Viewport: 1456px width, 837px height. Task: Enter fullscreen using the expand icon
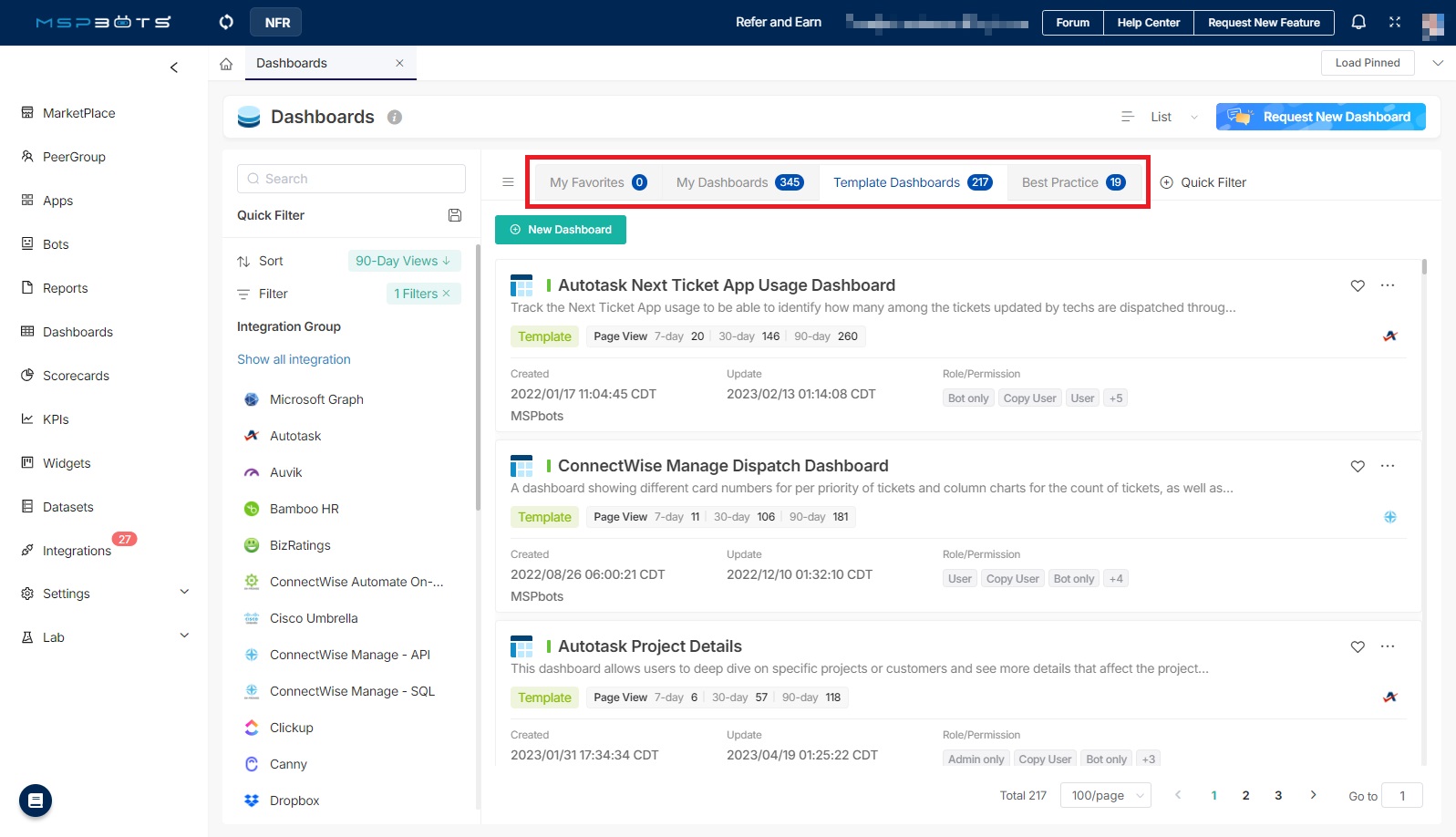(x=1395, y=22)
